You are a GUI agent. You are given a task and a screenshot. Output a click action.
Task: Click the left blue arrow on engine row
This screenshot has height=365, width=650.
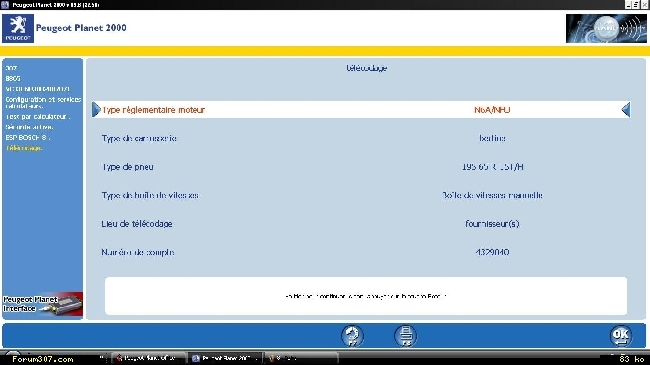pyautogui.click(x=96, y=110)
